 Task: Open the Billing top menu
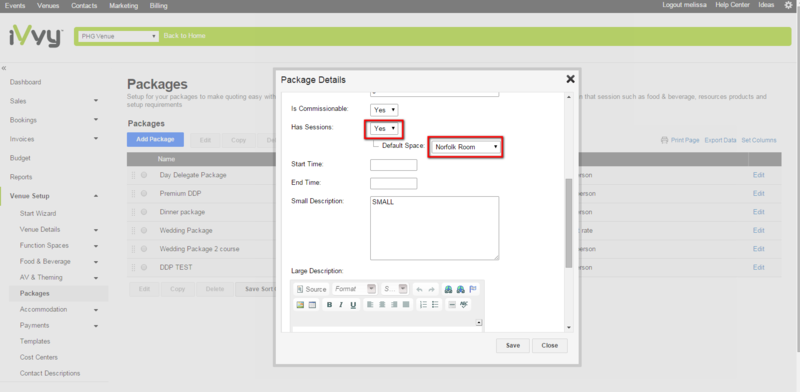coord(159,6)
